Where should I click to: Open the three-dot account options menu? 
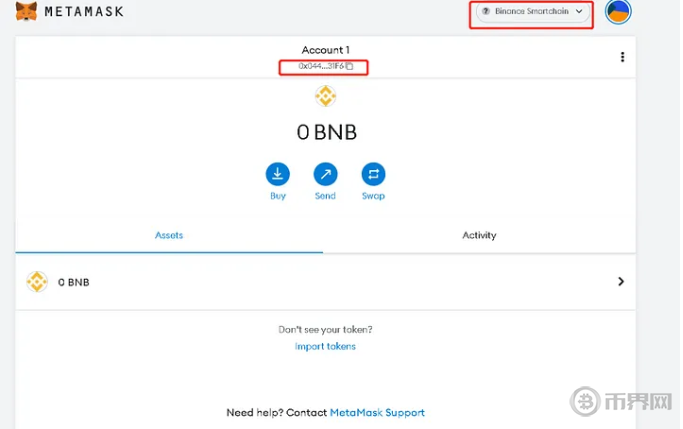(622, 57)
